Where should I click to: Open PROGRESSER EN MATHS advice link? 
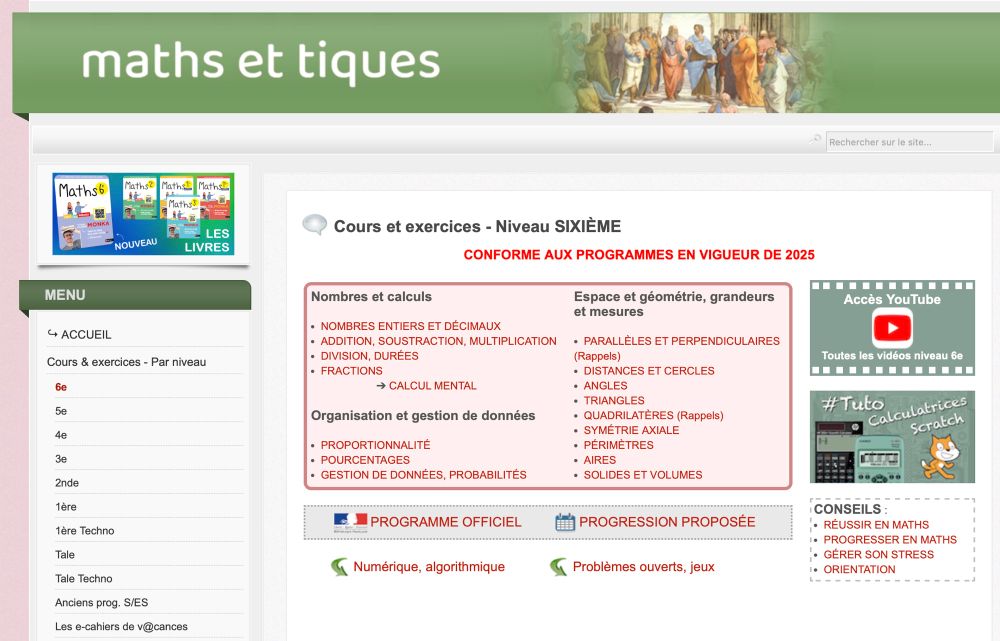click(x=890, y=540)
